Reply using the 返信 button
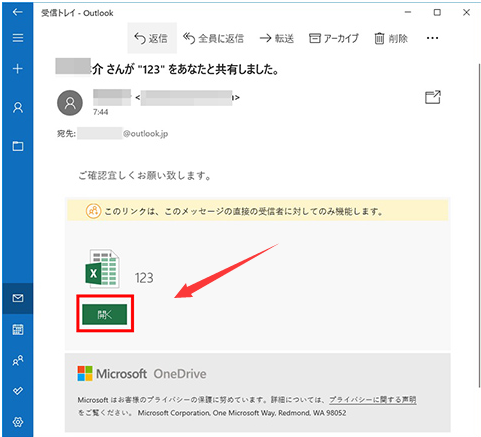481x437 pixels. coord(152,38)
